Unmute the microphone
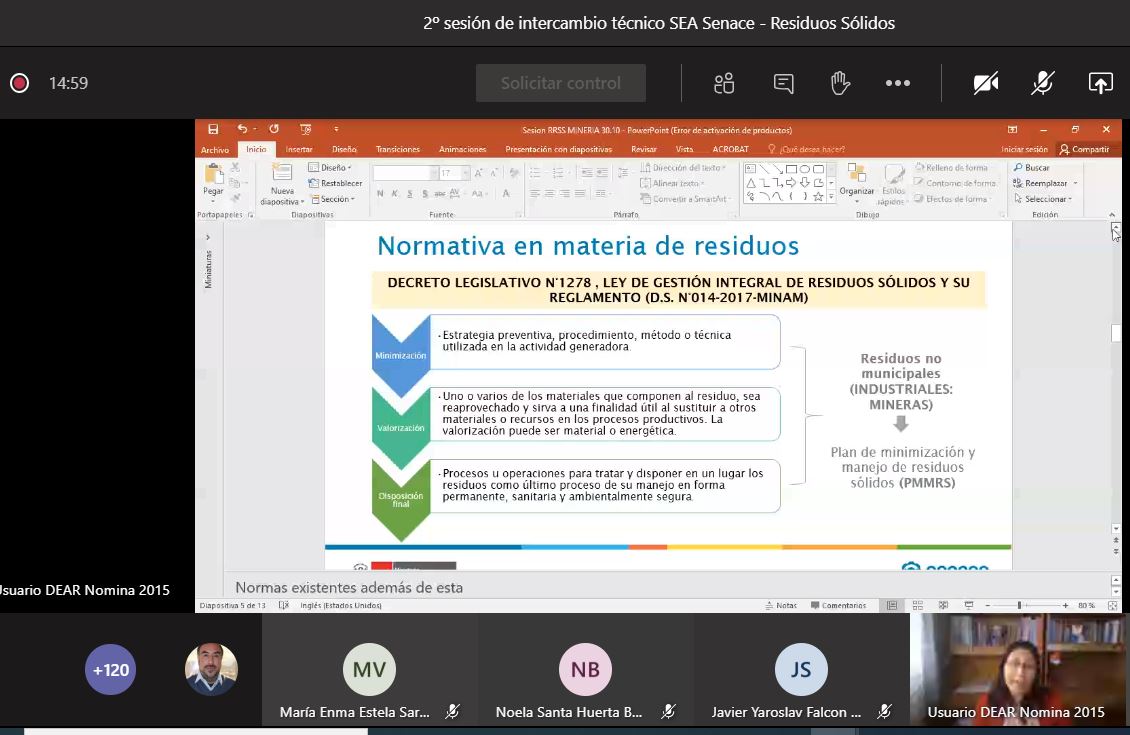This screenshot has width=1130, height=735. pyautogui.click(x=1043, y=84)
